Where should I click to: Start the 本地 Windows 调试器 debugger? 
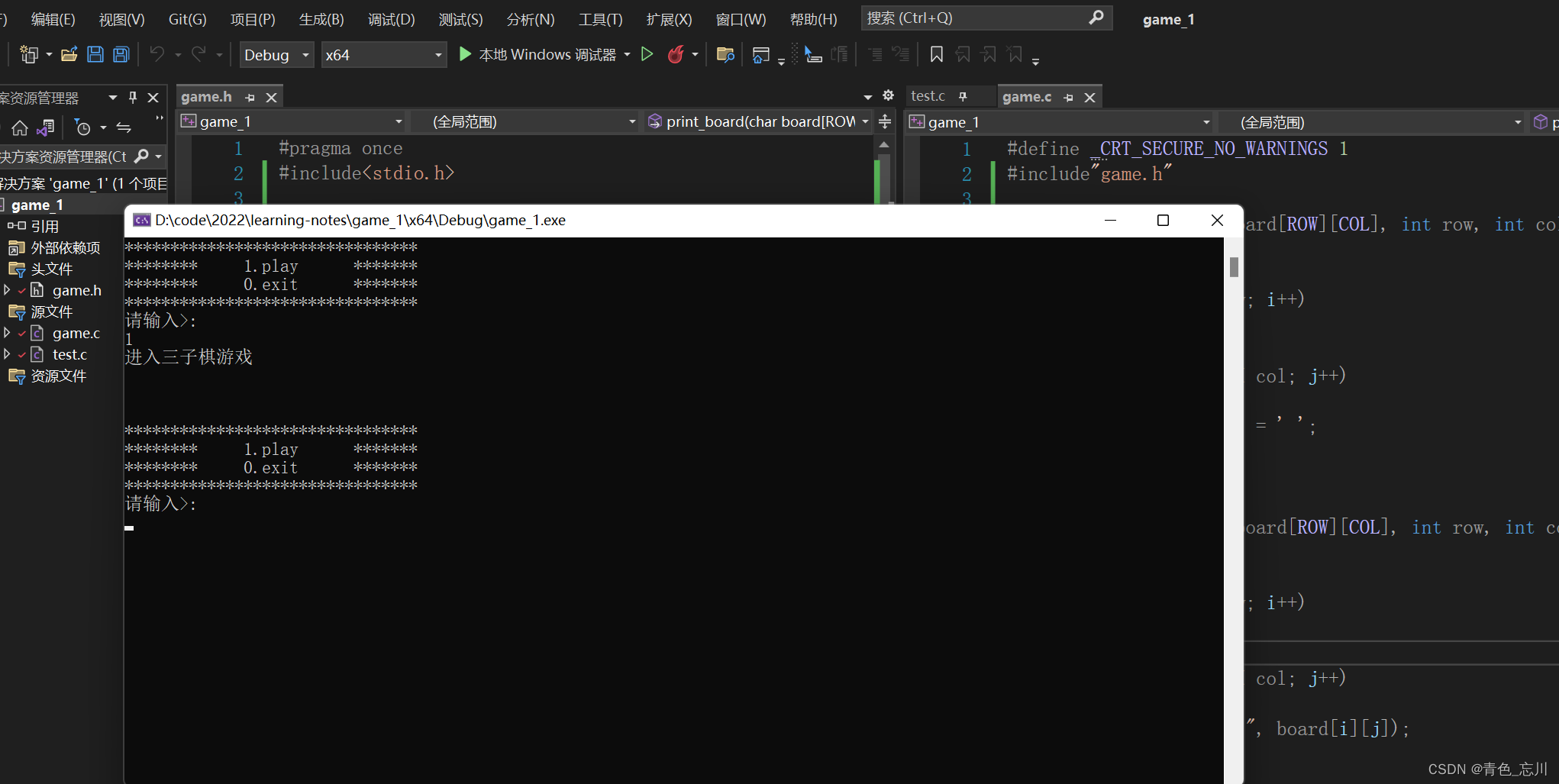click(x=537, y=54)
